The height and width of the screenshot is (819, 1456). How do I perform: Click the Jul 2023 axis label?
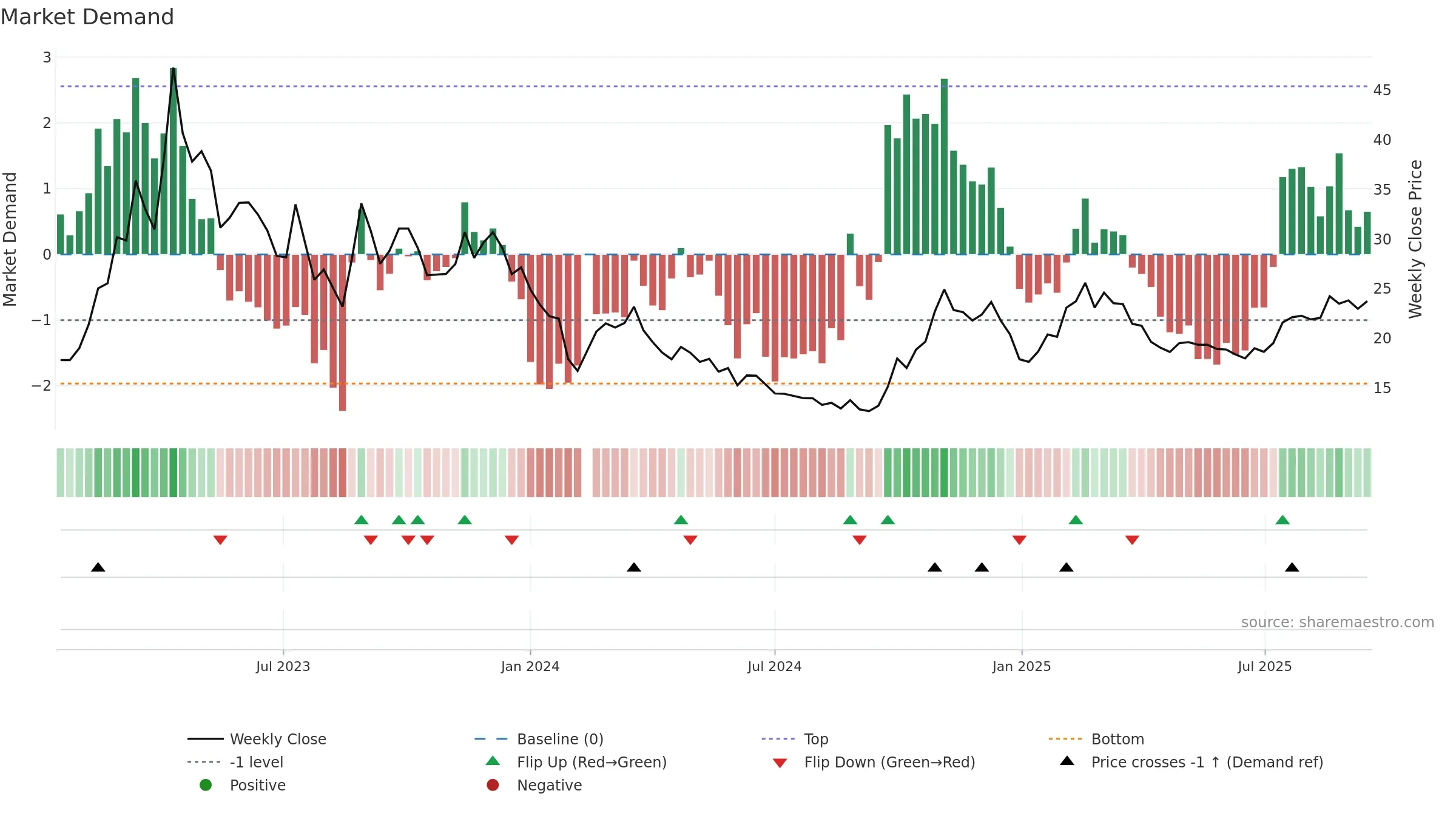[283, 666]
